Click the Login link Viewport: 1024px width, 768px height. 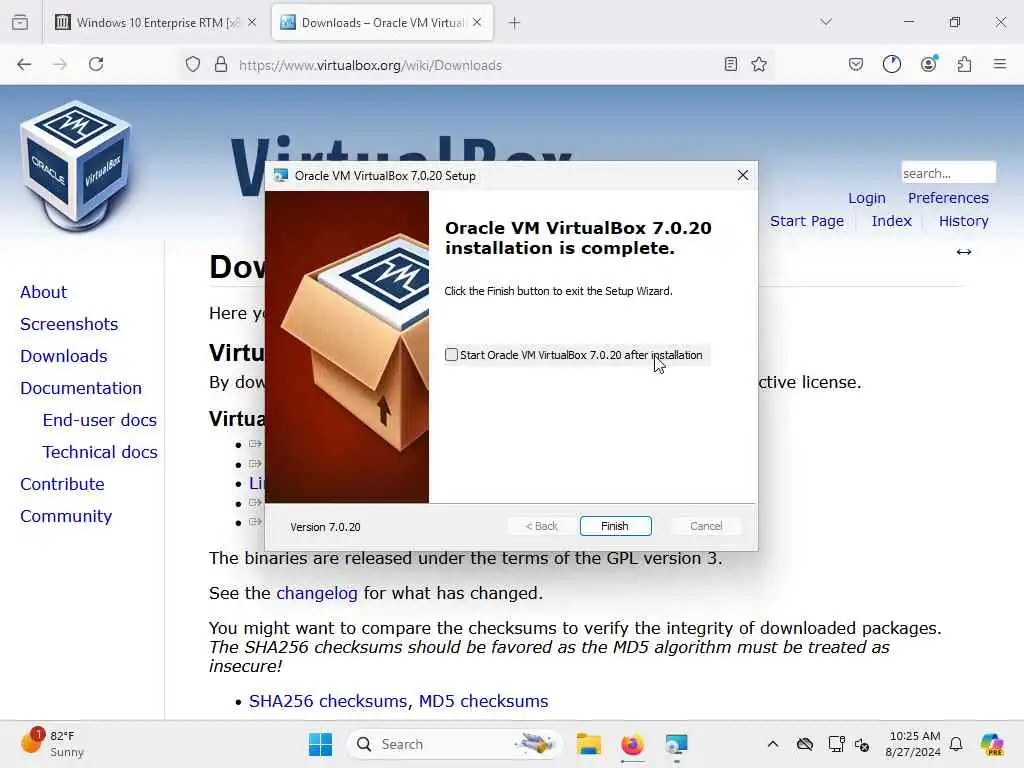tap(867, 198)
